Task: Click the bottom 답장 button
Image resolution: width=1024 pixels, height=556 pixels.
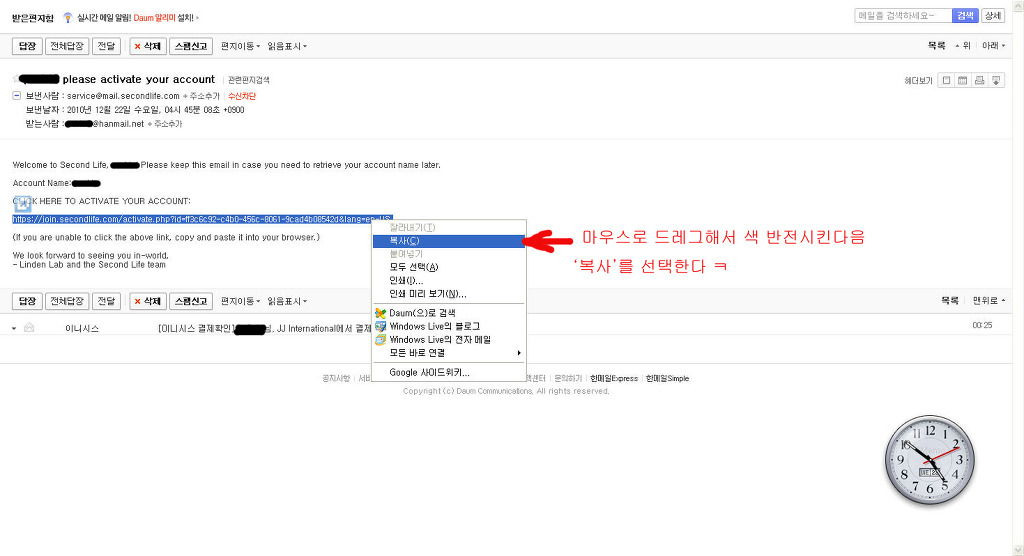Action: (x=27, y=301)
